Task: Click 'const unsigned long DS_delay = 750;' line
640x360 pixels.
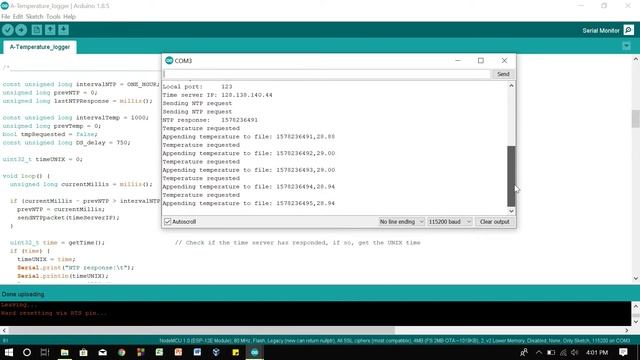Action: point(67,142)
